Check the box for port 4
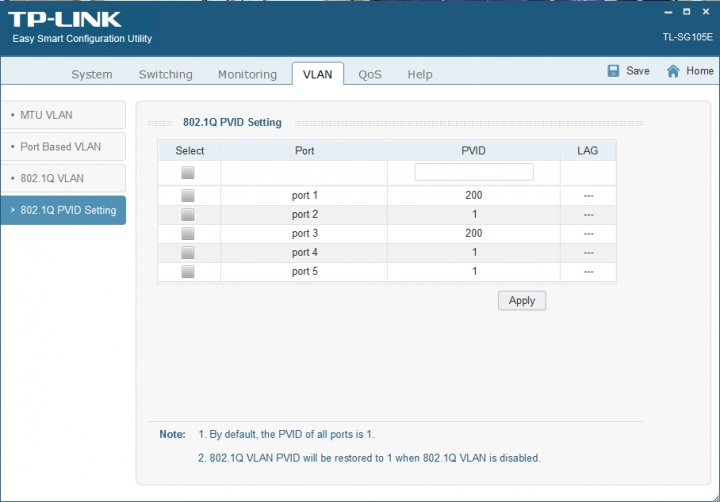This screenshot has width=720, height=502. 187,253
